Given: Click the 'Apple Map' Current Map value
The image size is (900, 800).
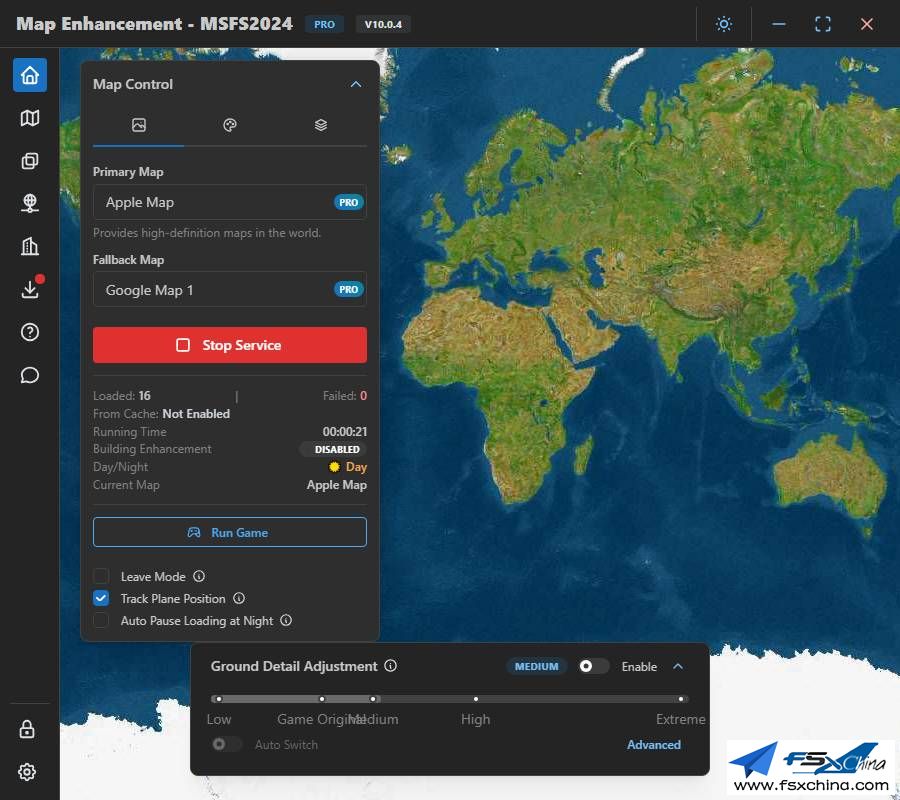Looking at the screenshot, I should click(337, 485).
